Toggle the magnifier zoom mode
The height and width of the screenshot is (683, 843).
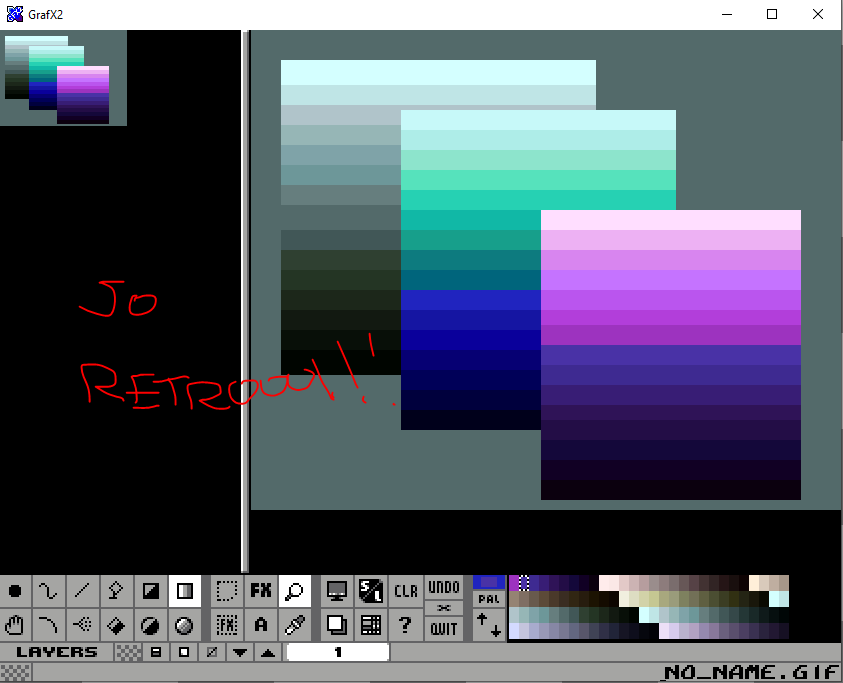click(294, 591)
